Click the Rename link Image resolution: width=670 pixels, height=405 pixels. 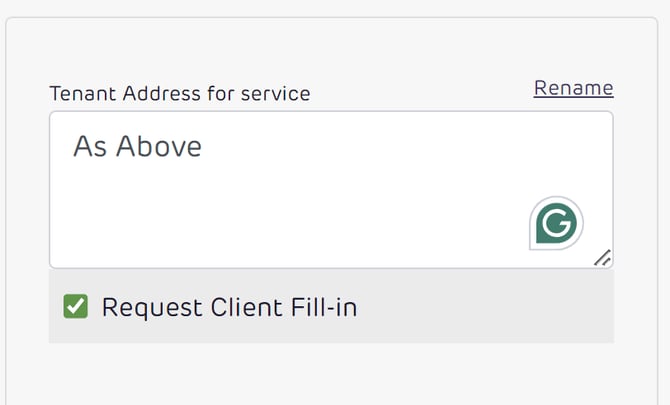pyautogui.click(x=573, y=88)
